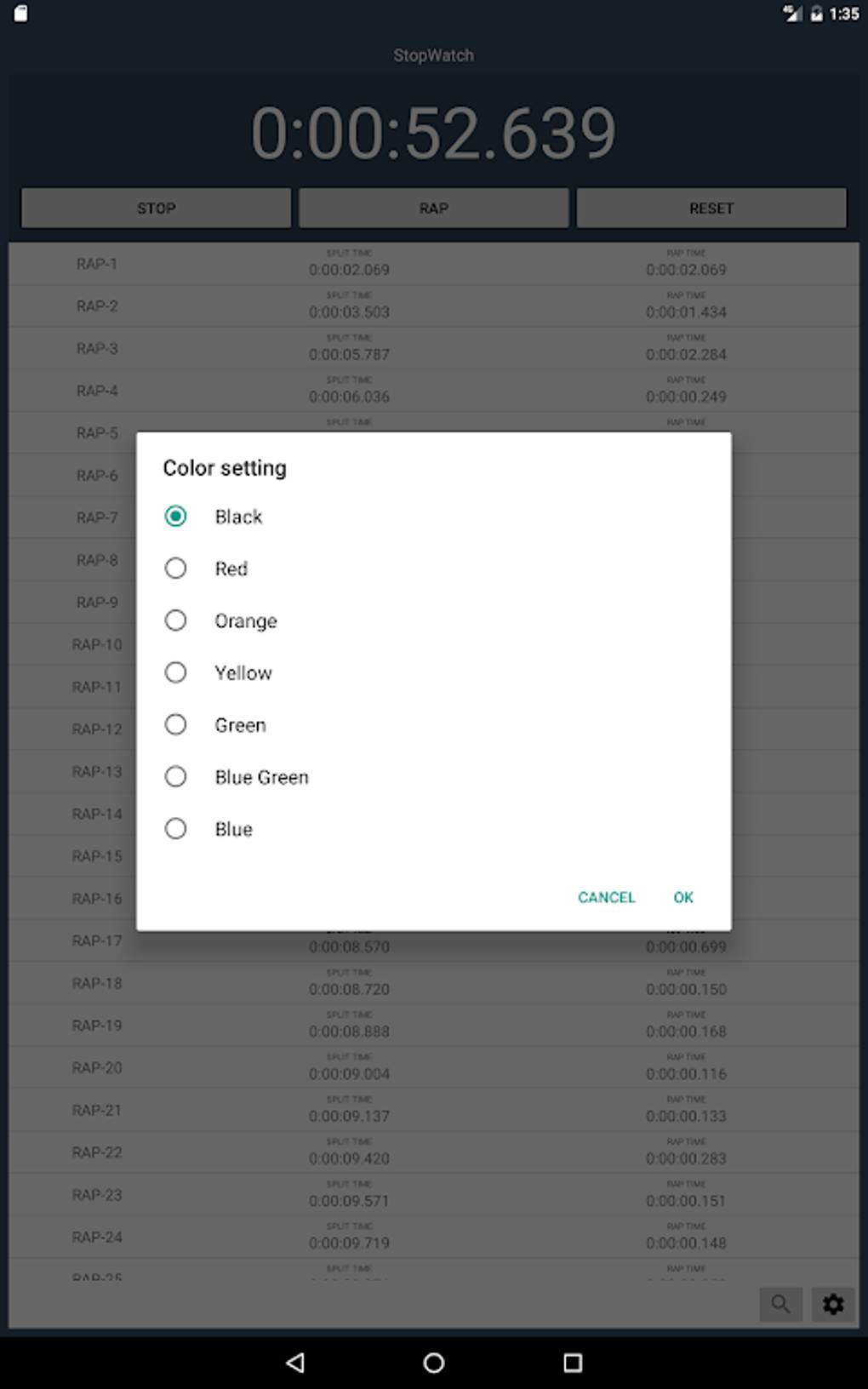The width and height of the screenshot is (868, 1389).
Task: Tap the battery icon in status bar
Action: pos(816,14)
